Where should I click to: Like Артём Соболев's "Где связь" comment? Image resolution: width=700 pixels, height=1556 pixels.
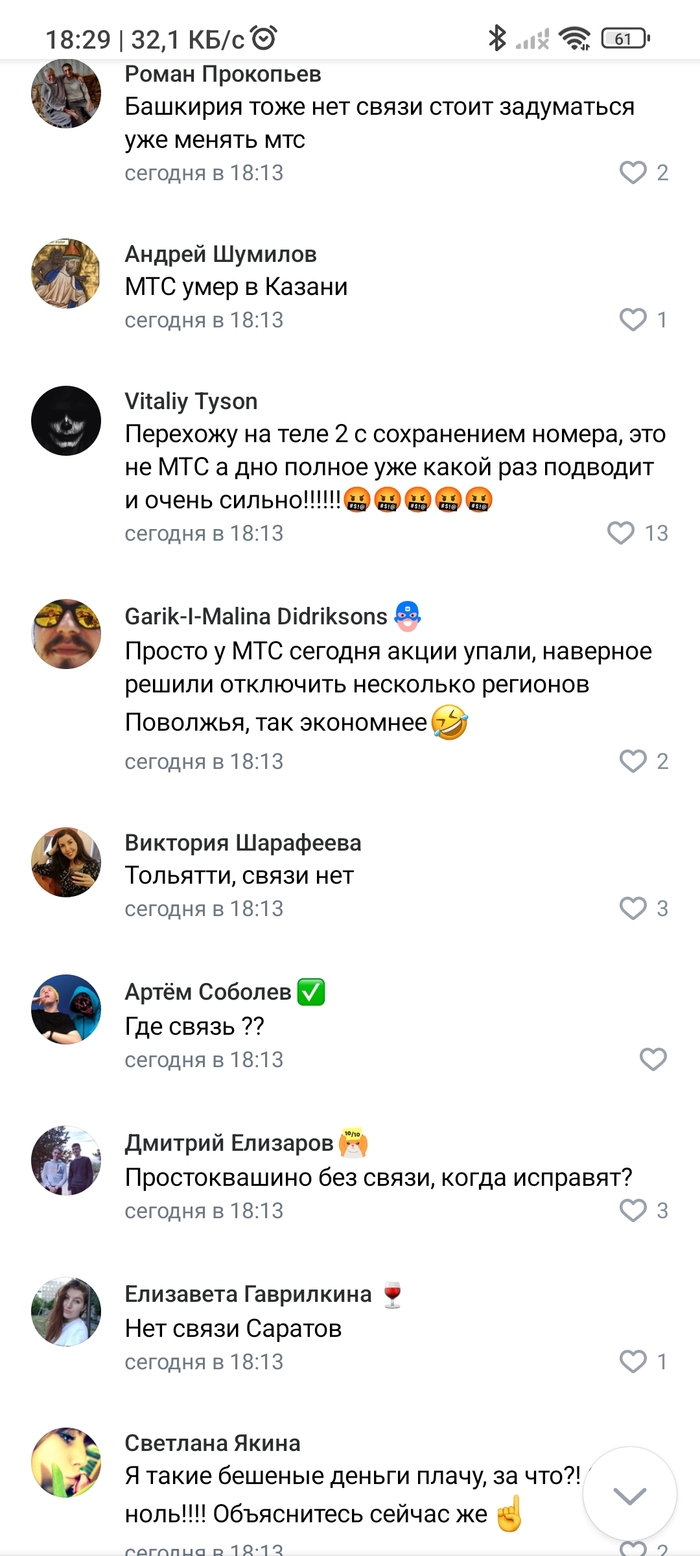click(653, 1059)
